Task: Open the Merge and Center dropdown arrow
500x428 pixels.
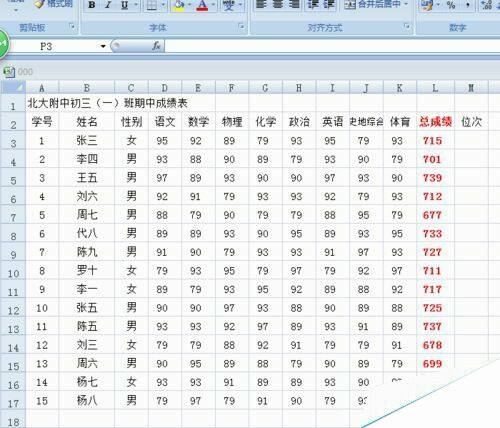Action: (x=406, y=4)
